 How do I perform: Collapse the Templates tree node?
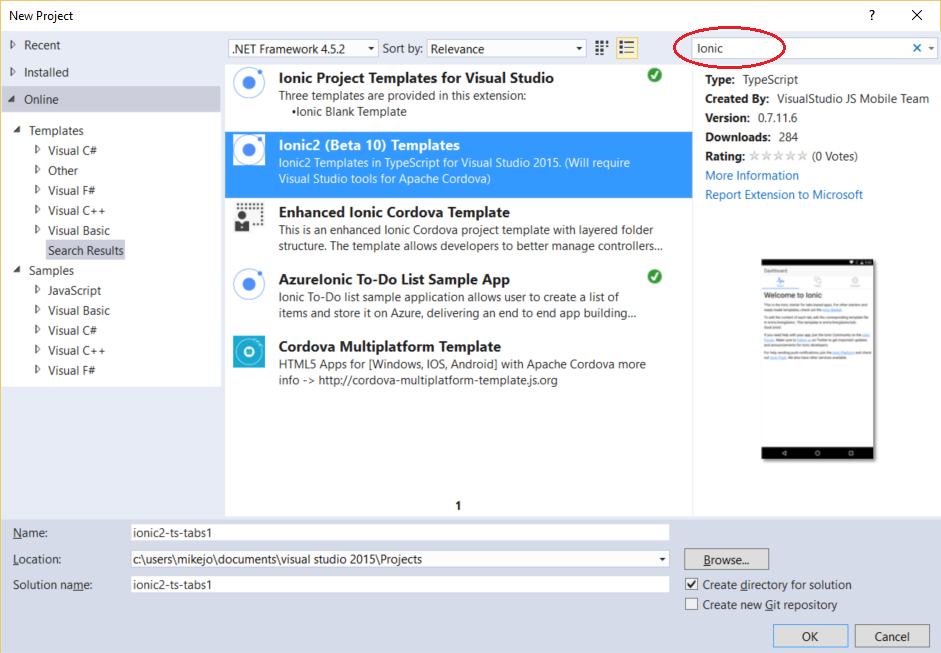tap(17, 130)
